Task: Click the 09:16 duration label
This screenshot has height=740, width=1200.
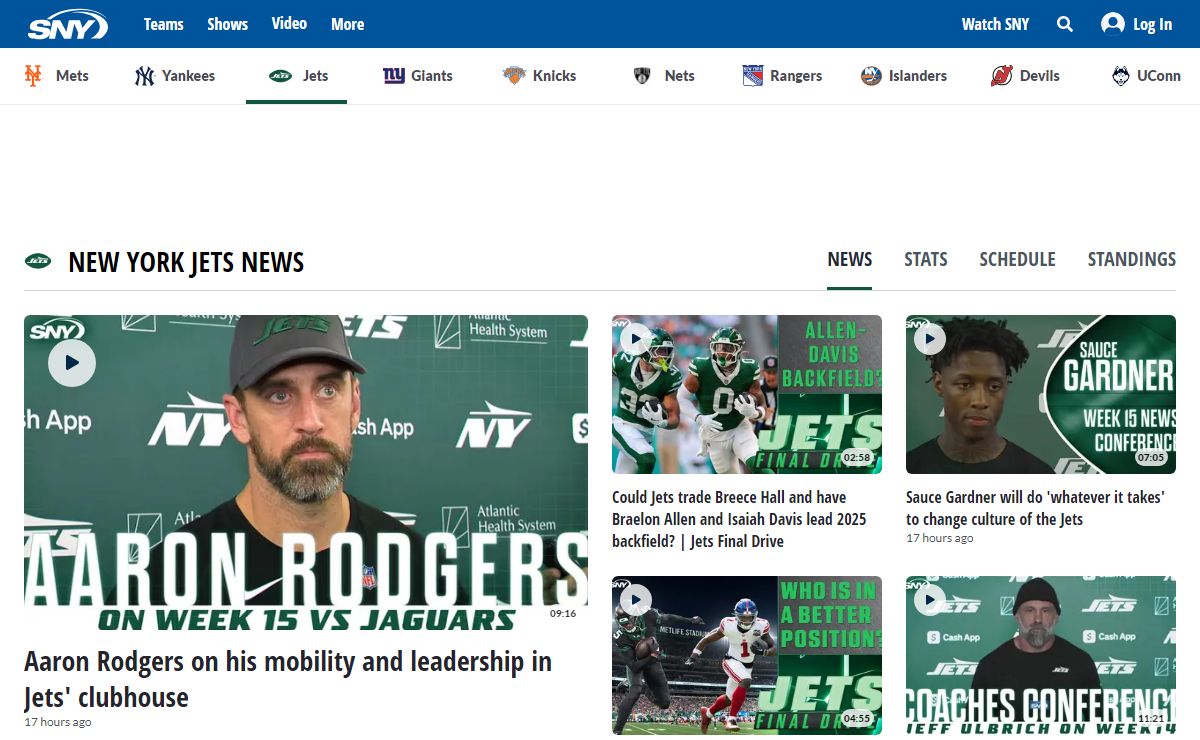Action: (563, 613)
